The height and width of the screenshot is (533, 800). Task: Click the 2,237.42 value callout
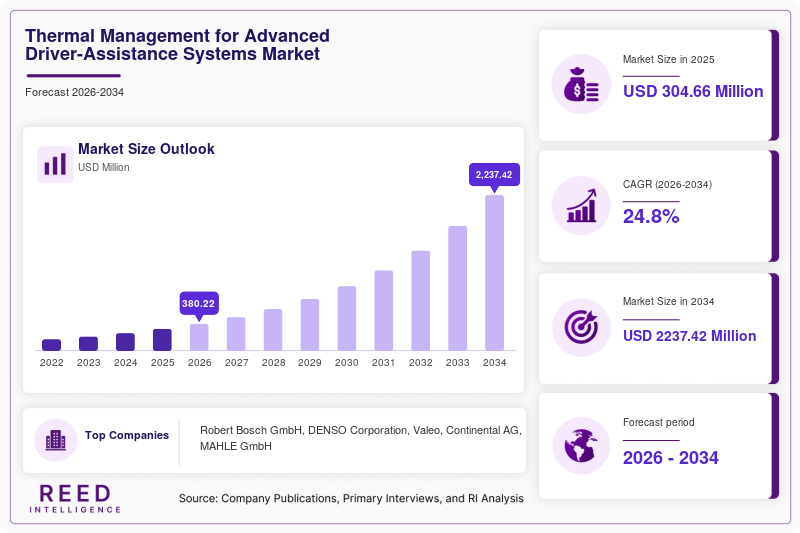click(494, 175)
